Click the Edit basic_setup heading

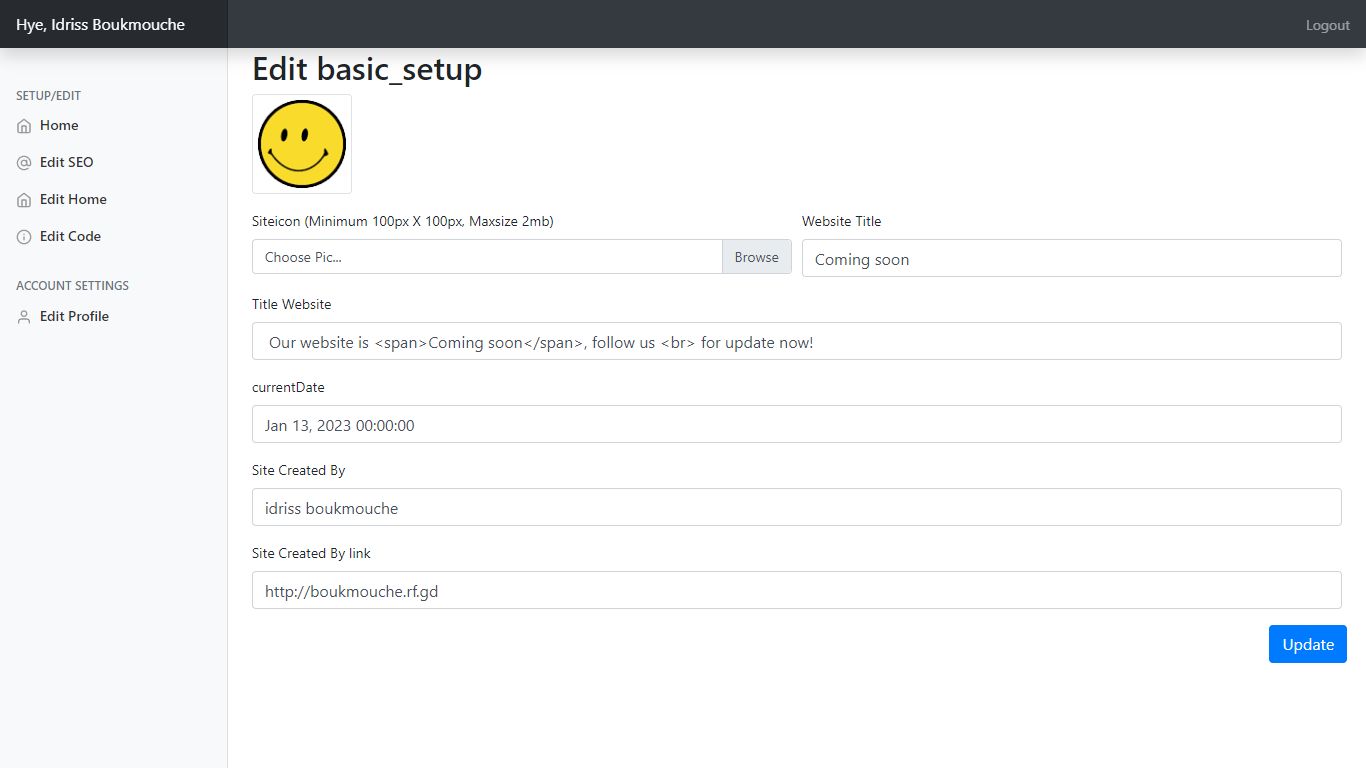367,69
